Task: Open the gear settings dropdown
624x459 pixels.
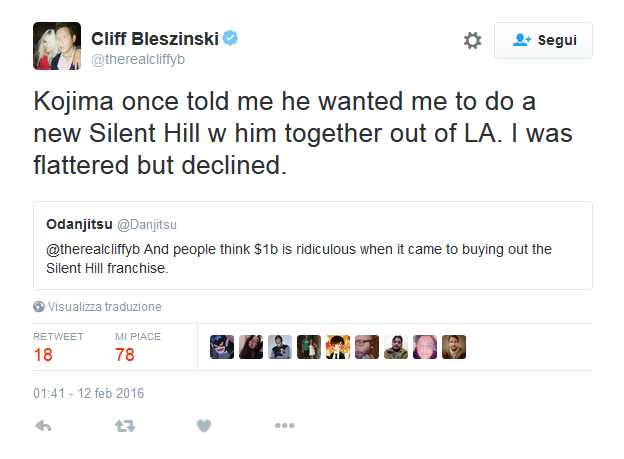Action: coord(472,41)
